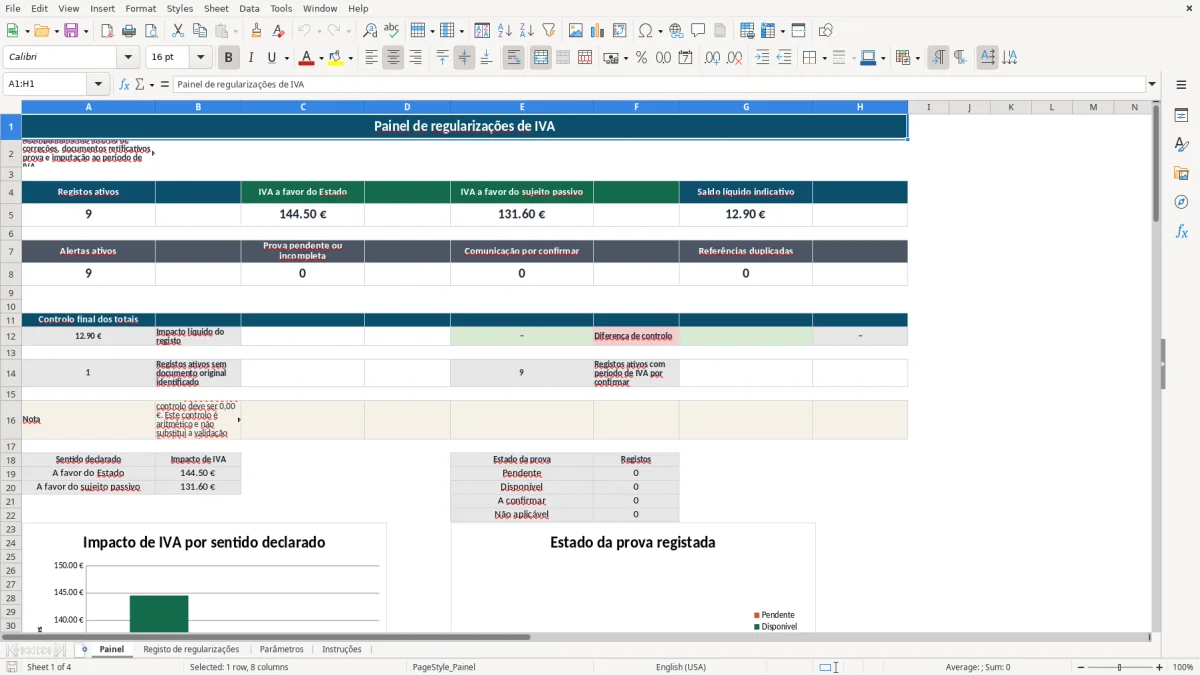Screen dimensions: 1200x675
Task: Toggle Center Vertically alignment
Action: (x=464, y=58)
